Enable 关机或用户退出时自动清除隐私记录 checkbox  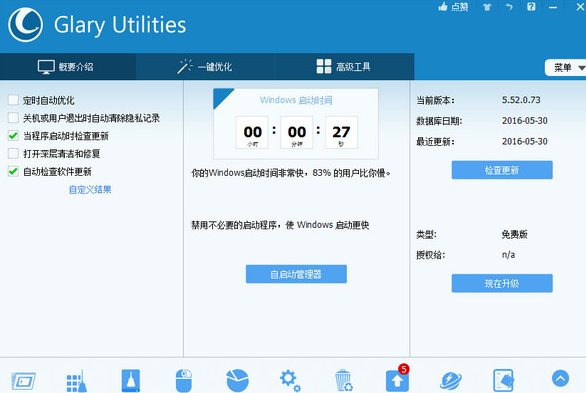(x=13, y=118)
